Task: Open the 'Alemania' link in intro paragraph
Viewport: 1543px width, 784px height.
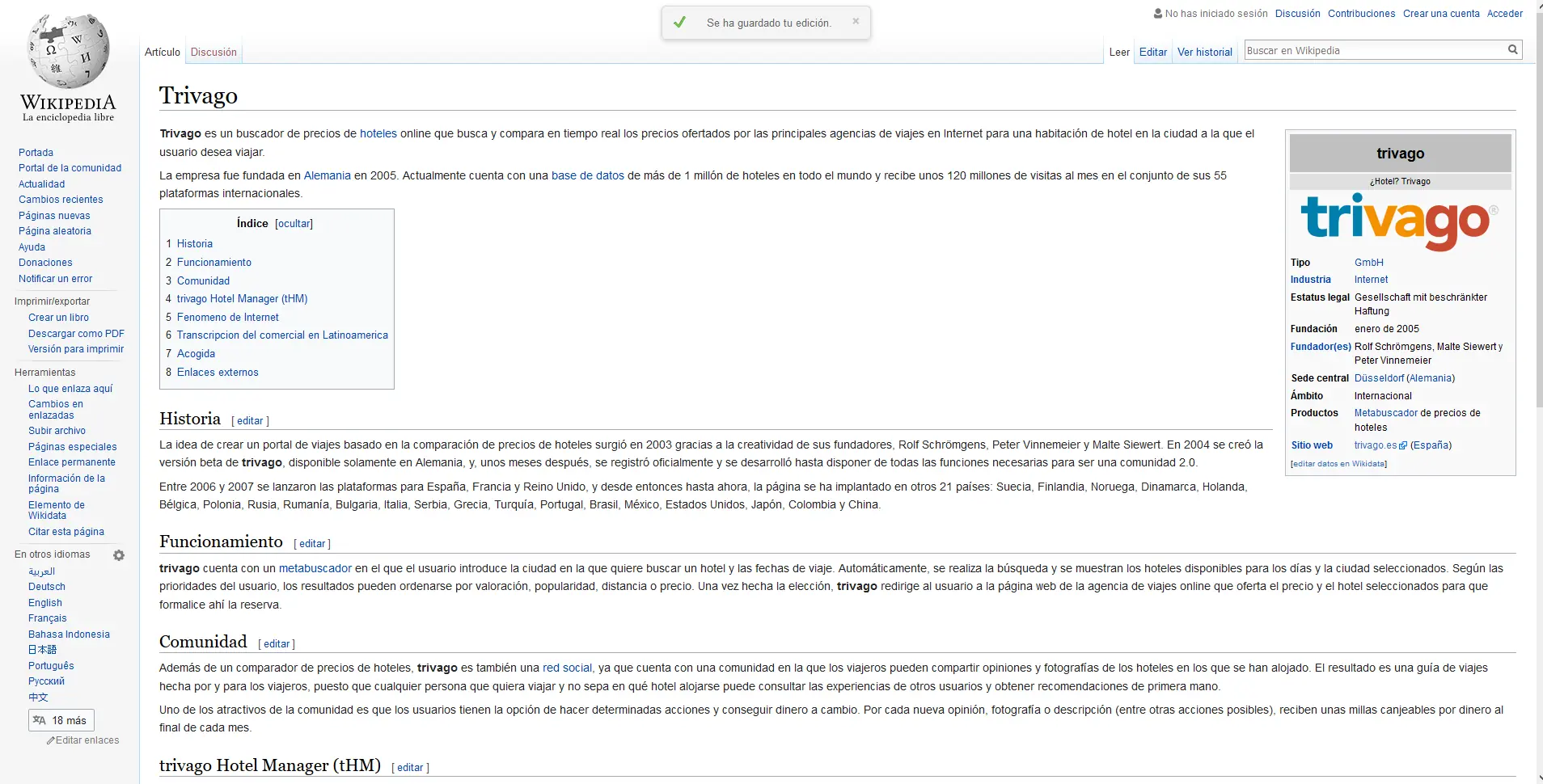Action: [328, 176]
